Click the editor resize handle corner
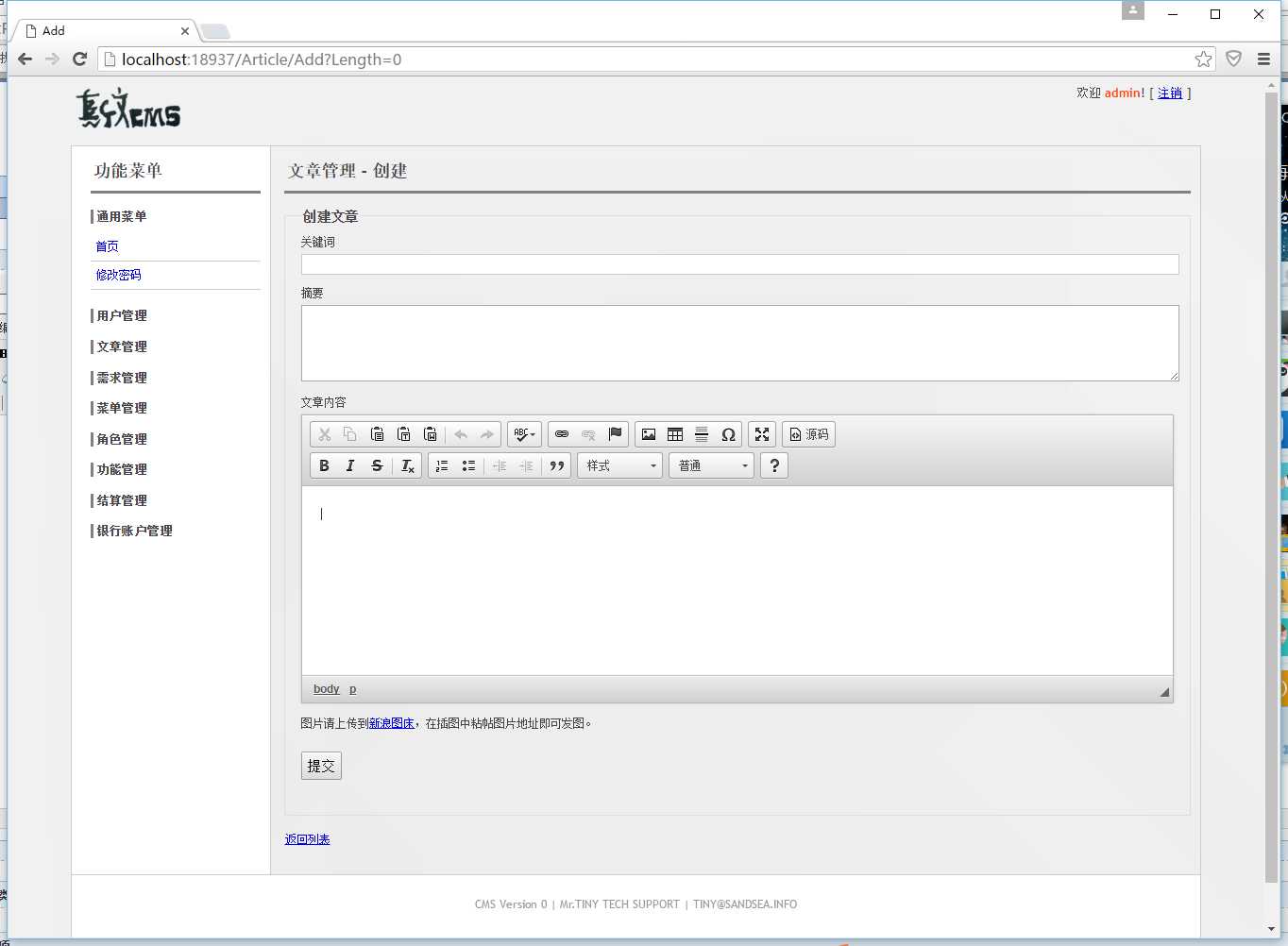The width and height of the screenshot is (1288, 946). [x=1164, y=692]
